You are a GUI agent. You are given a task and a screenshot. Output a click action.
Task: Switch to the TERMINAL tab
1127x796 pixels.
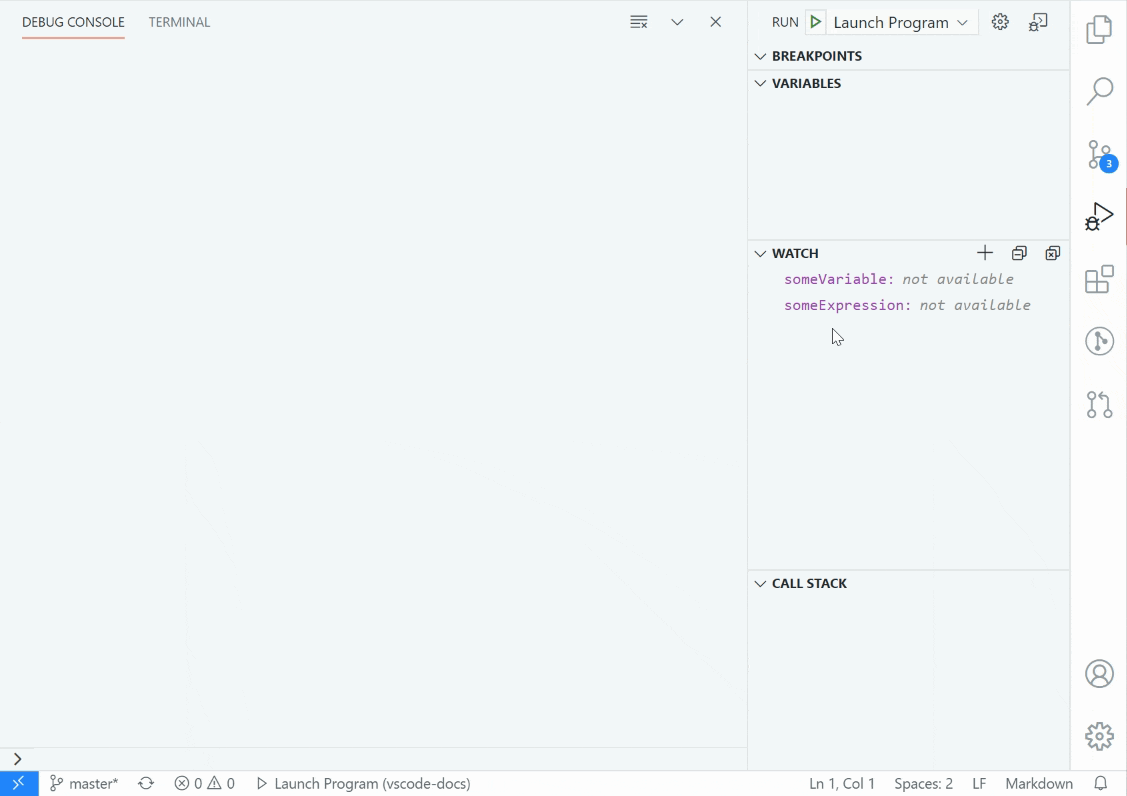coord(179,21)
